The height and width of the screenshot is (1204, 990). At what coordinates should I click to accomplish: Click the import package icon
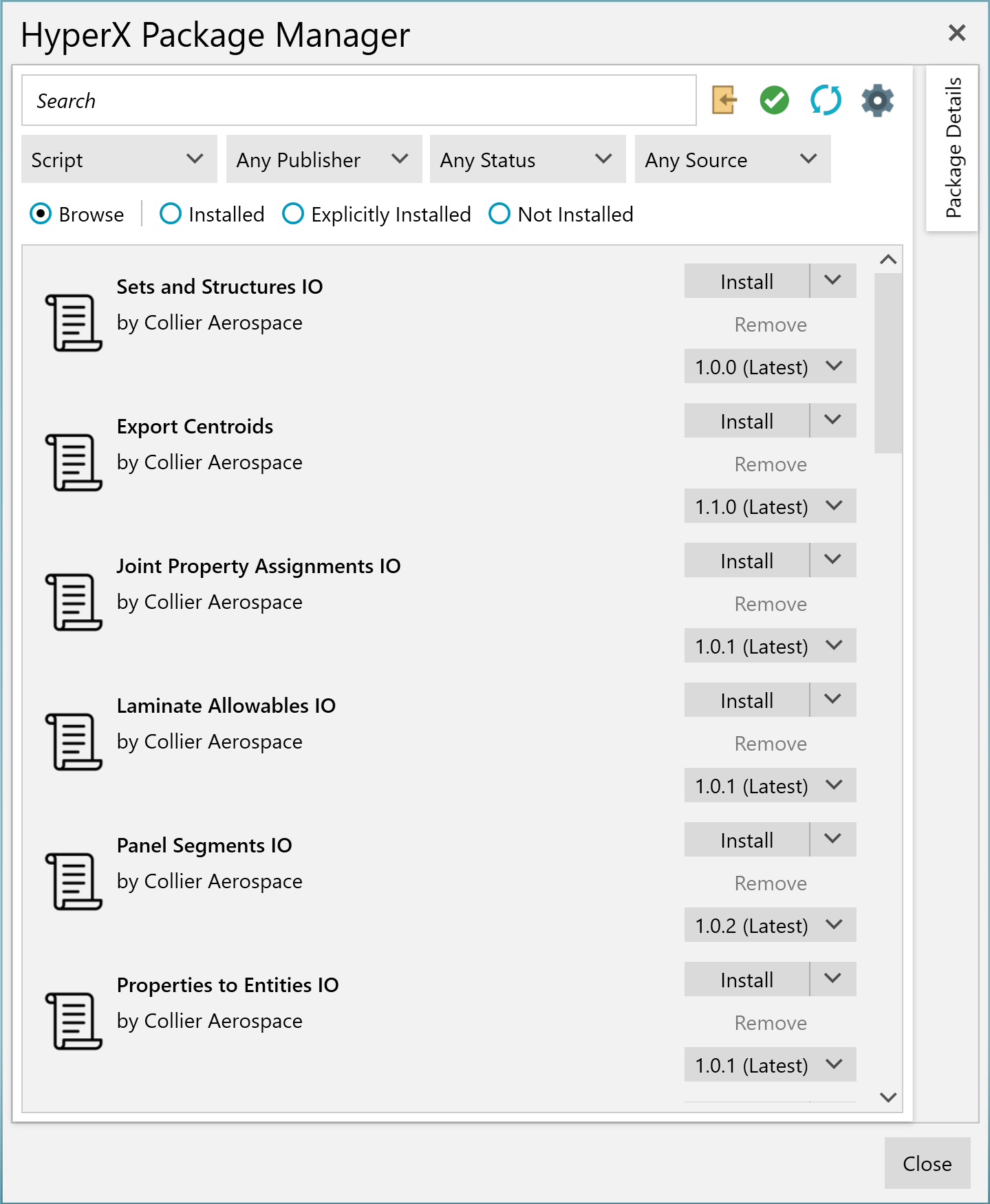[724, 100]
